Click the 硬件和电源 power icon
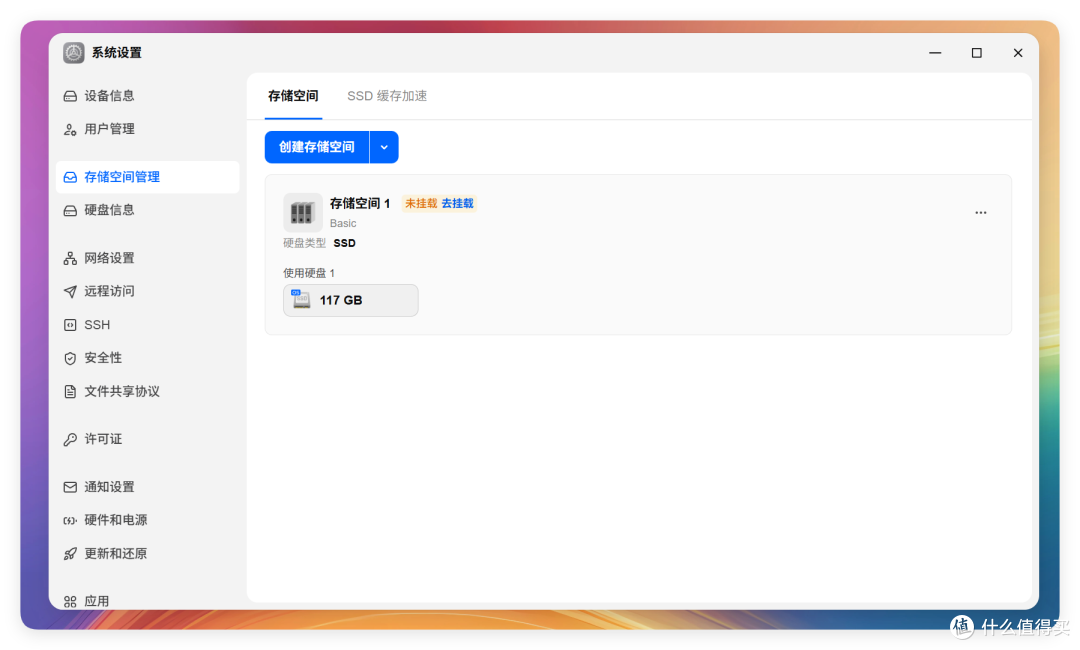The image size is (1080, 650). click(70, 521)
